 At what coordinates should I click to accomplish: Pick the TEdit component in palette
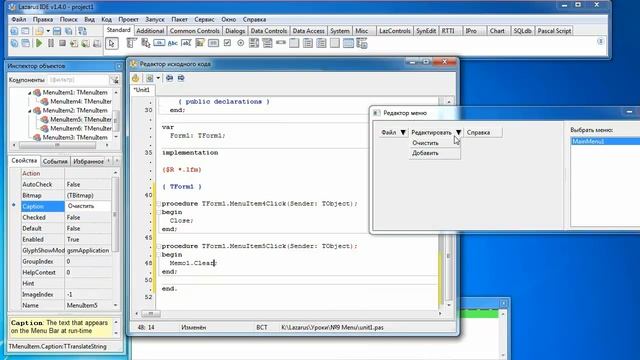(186, 43)
